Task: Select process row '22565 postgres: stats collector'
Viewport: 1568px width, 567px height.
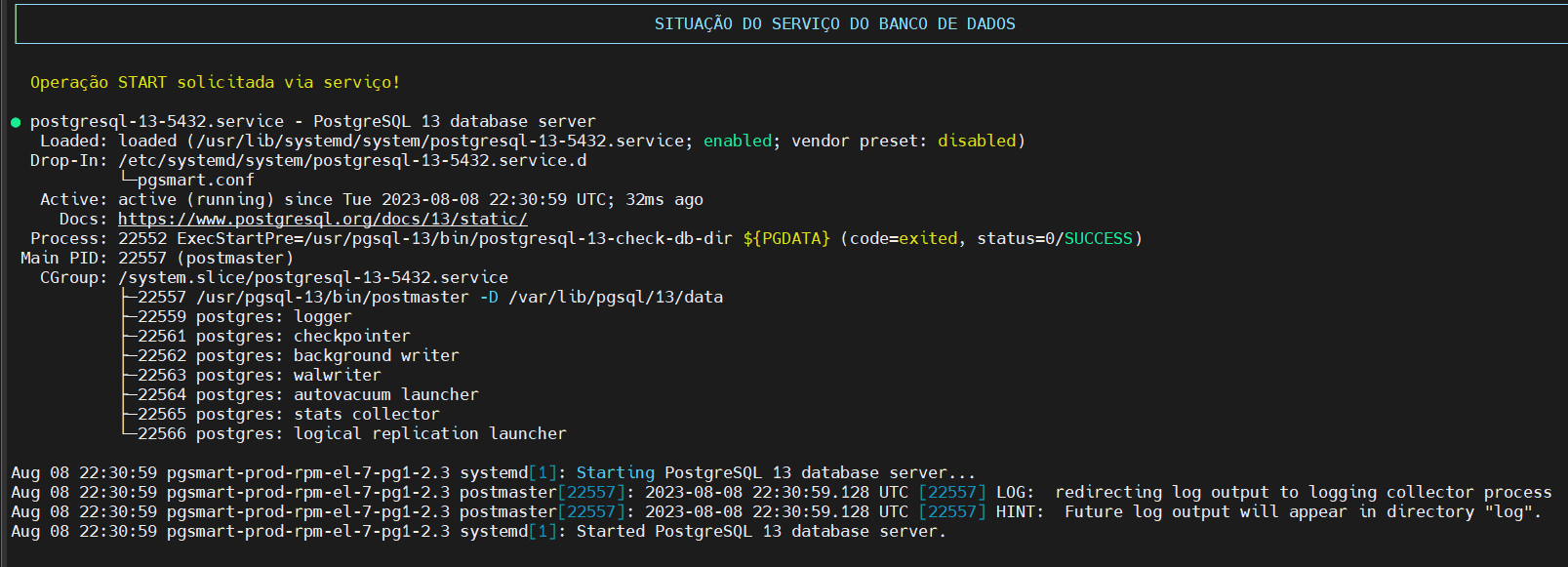Action: [x=289, y=414]
